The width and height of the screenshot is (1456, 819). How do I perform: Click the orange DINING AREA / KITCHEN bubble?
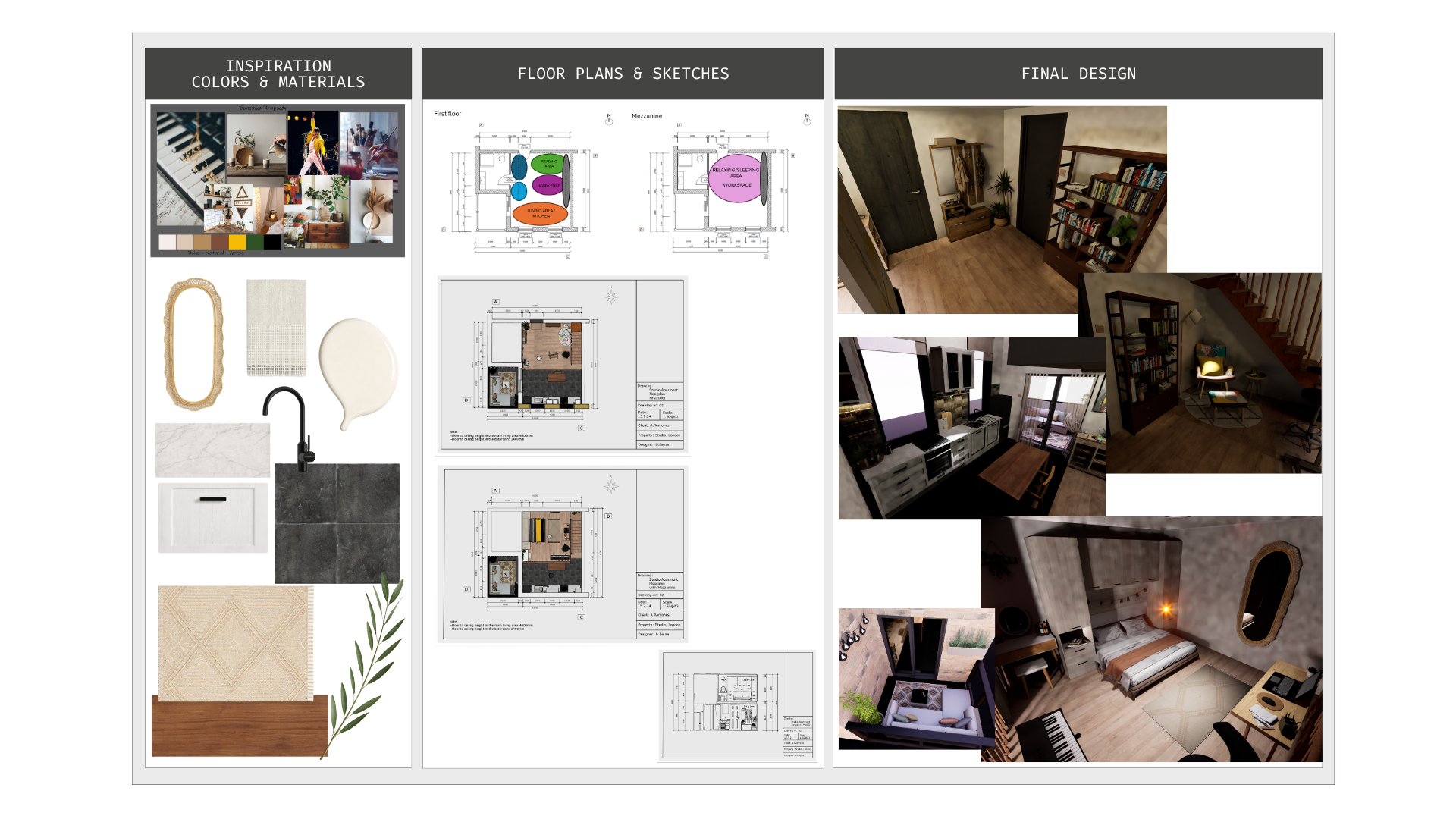pos(541,213)
